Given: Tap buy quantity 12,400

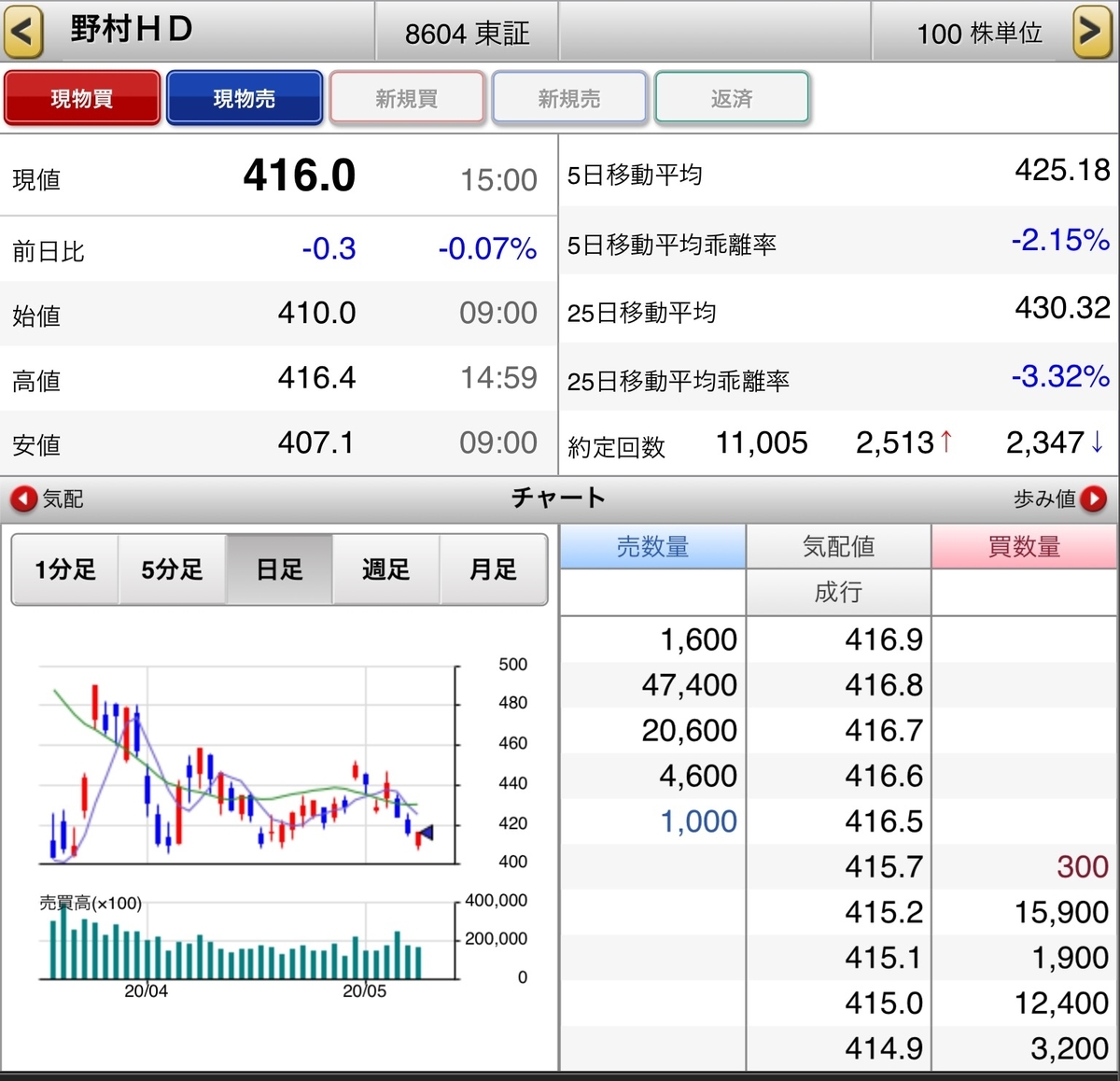Looking at the screenshot, I should point(1061,1003).
